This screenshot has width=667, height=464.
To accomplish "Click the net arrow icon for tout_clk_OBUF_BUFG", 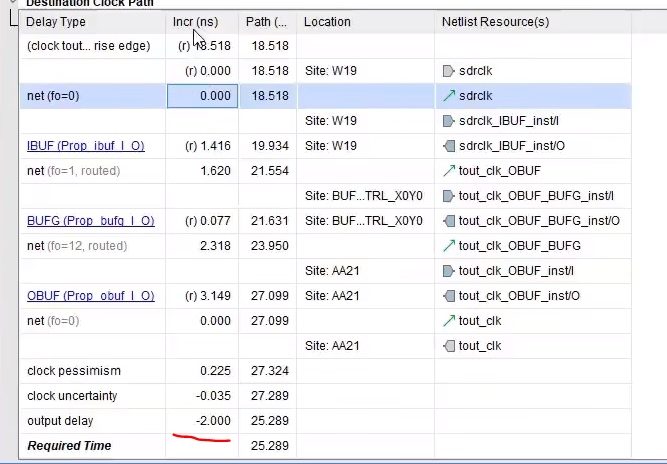I will point(449,245).
